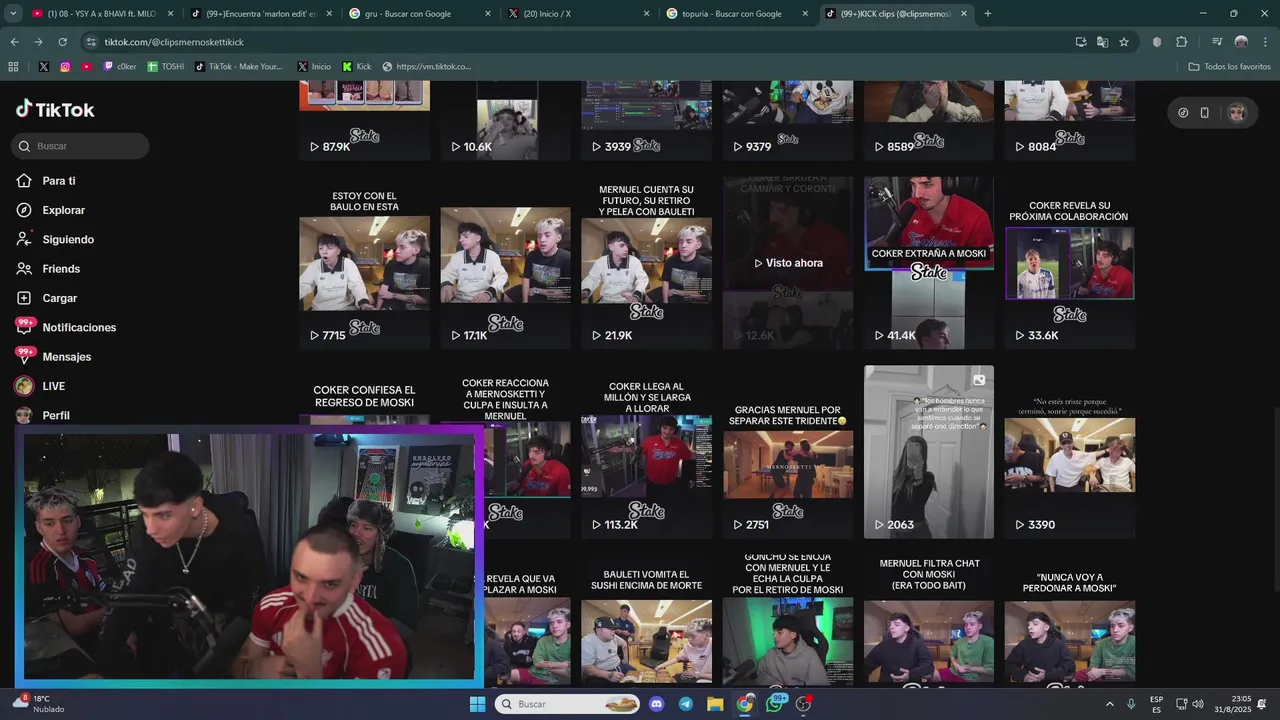
Task: Switch to Encuentra 'marlon edit' tab
Action: [262, 14]
